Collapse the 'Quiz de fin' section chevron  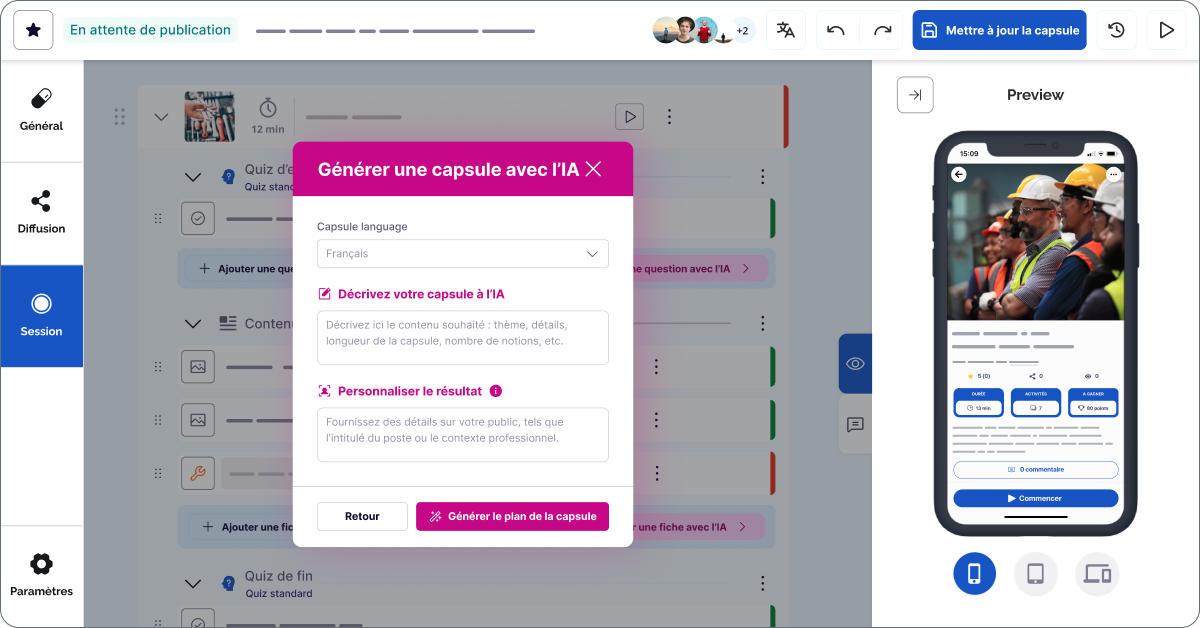tap(194, 583)
